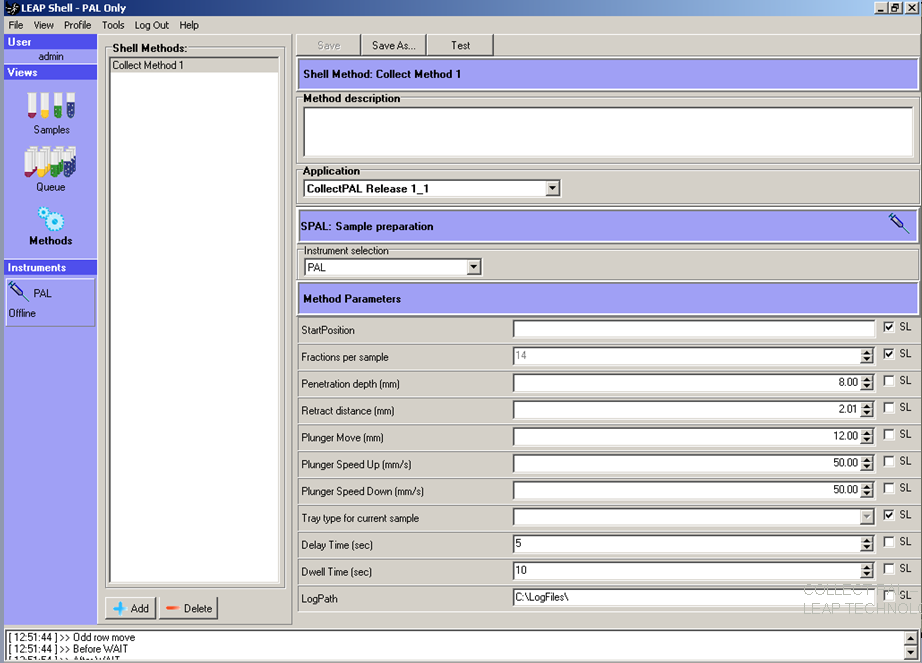Click the Save button
This screenshot has height=663, width=922.
point(329,45)
